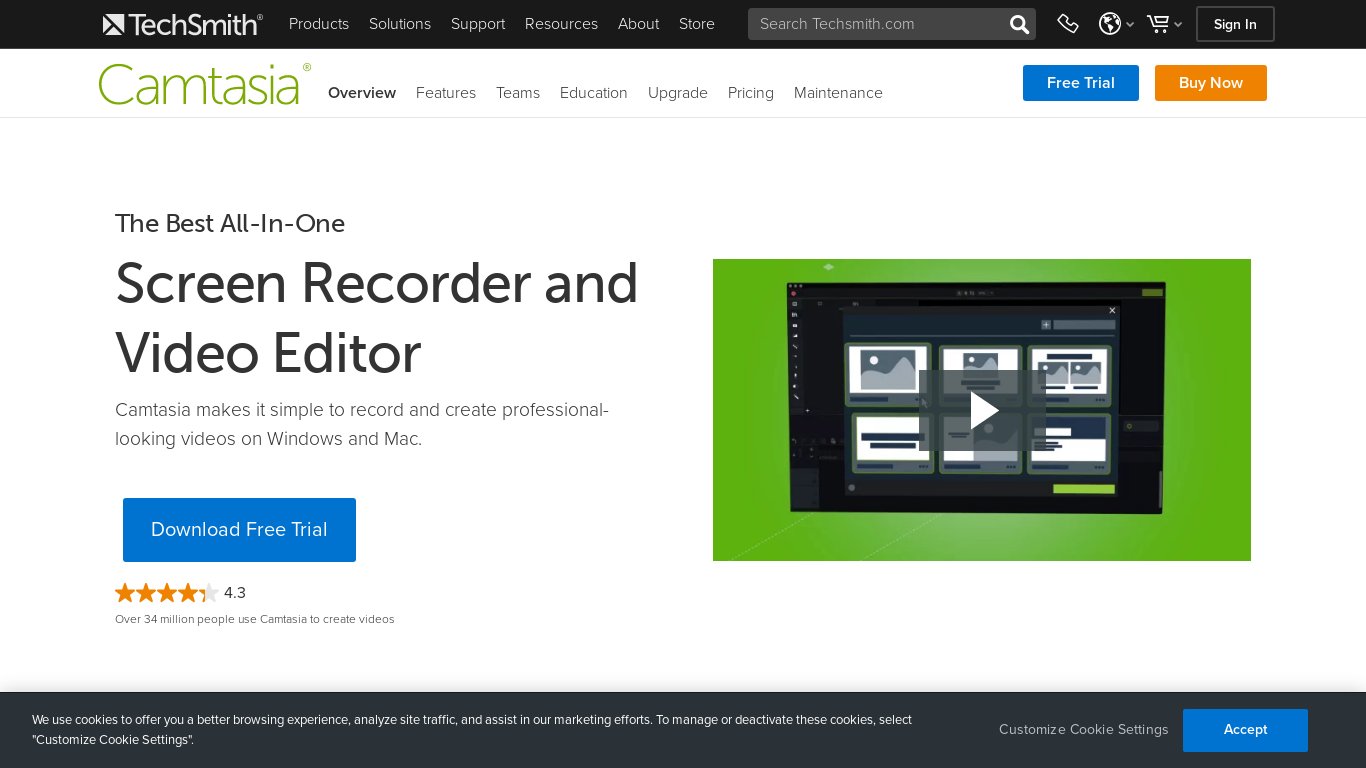Open the shopping cart dropdown

tap(1164, 24)
